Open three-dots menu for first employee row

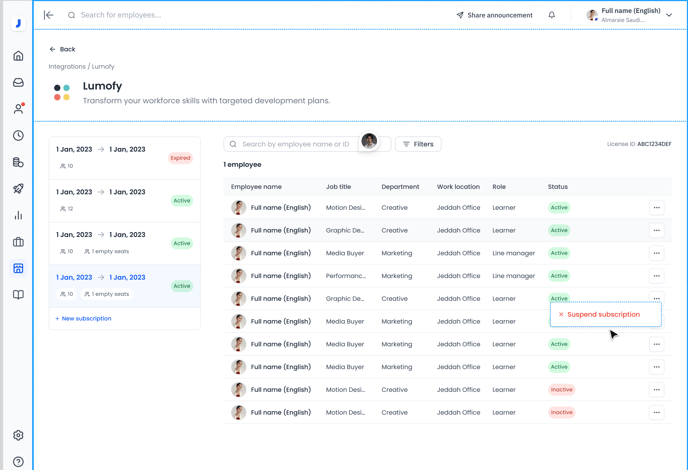[656, 208]
